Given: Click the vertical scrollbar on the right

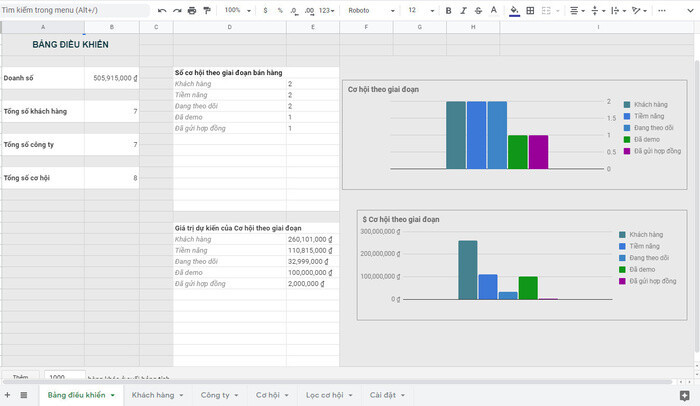Looking at the screenshot, I should point(697,205).
